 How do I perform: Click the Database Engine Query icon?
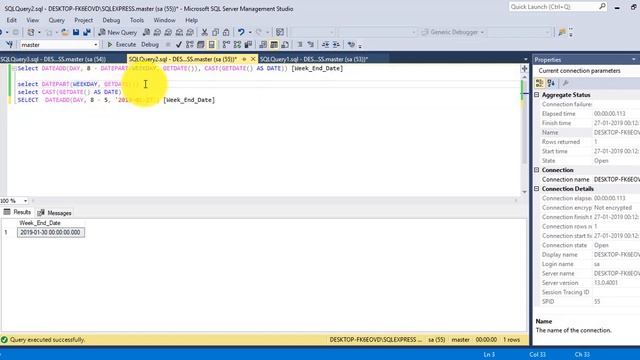click(x=146, y=32)
